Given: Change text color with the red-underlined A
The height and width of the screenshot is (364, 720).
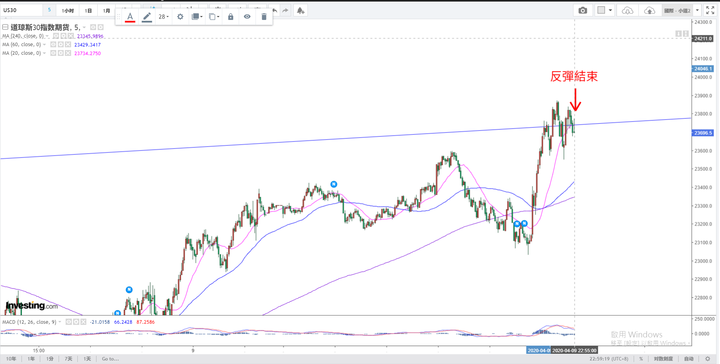Looking at the screenshot, I should tap(130, 17).
